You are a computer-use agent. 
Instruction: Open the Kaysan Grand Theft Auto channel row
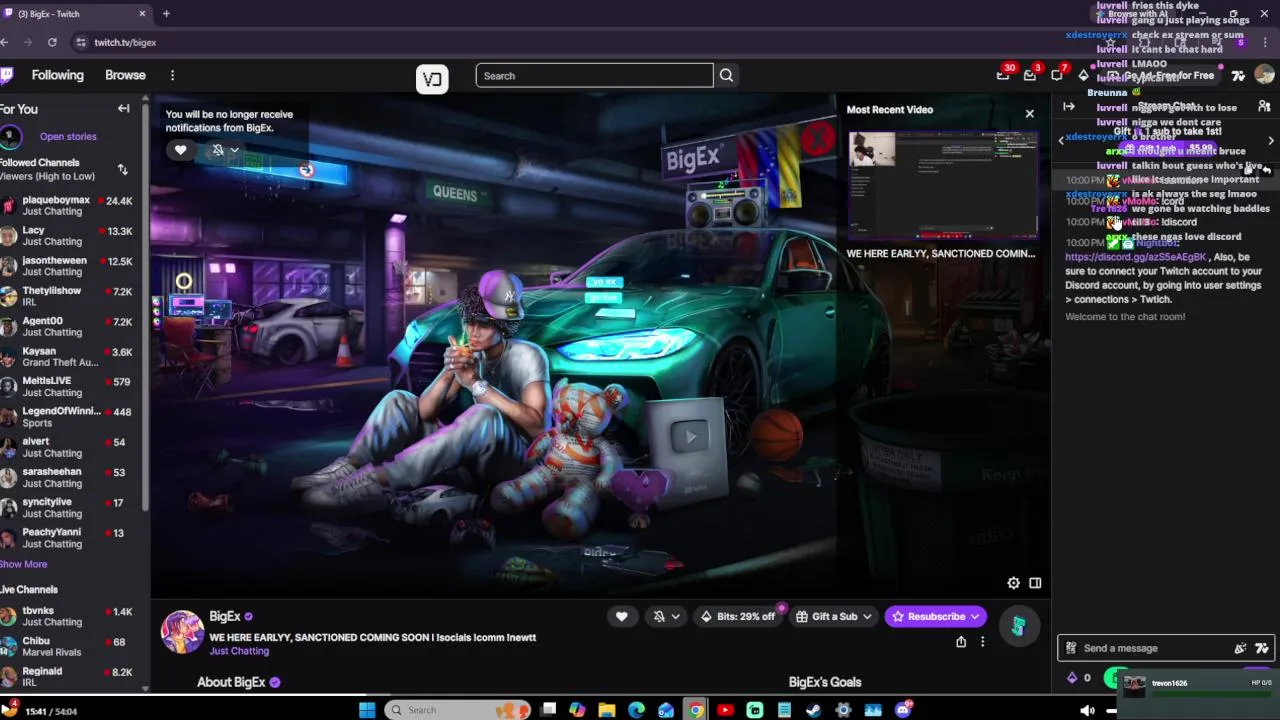(x=70, y=357)
